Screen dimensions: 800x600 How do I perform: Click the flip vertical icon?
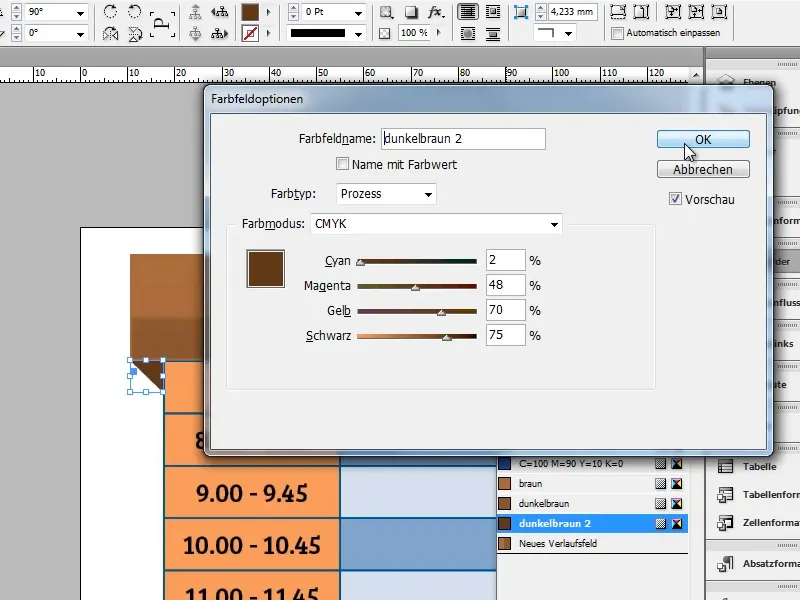pos(135,34)
